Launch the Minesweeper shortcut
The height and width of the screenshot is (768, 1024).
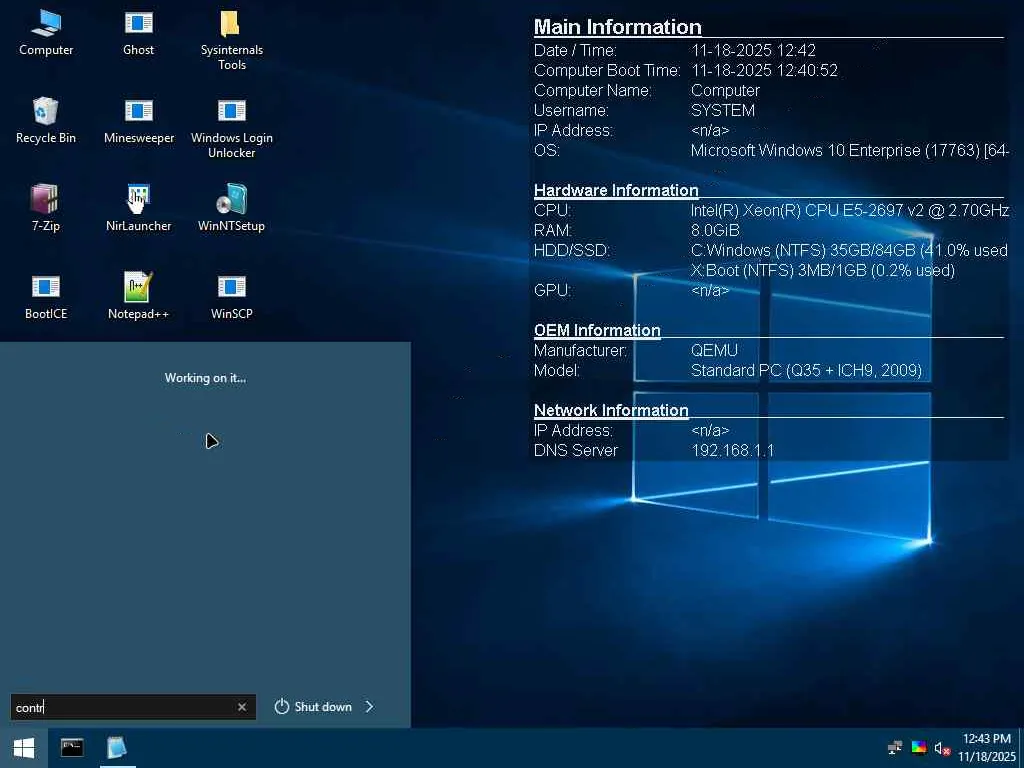[x=138, y=120]
